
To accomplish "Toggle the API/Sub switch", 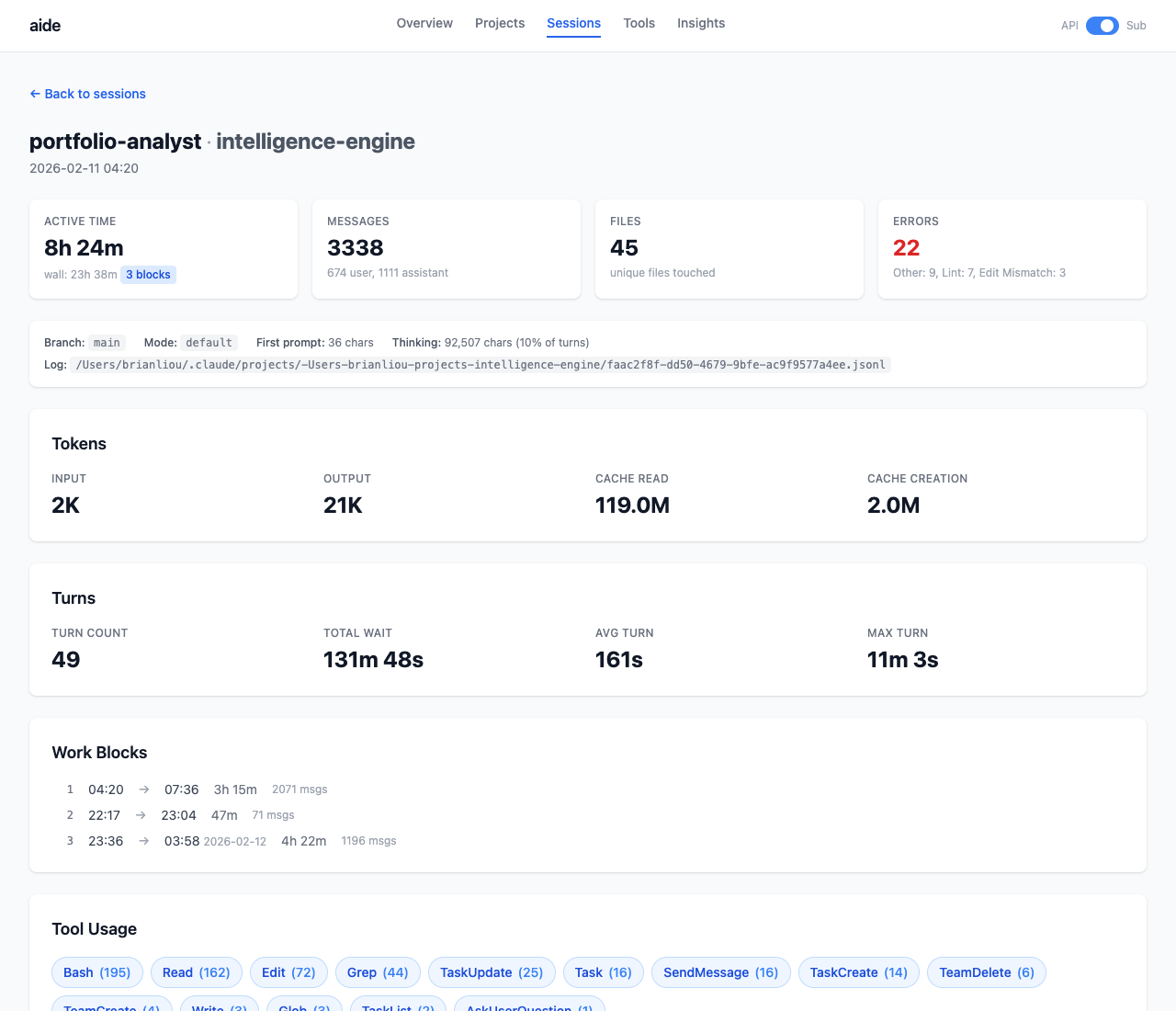I will [1102, 26].
